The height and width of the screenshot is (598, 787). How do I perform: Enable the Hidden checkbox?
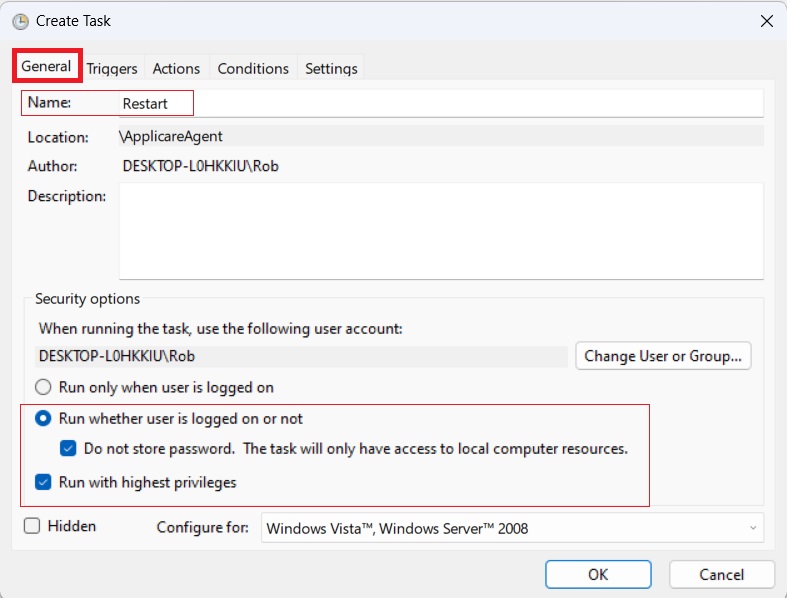(x=32, y=526)
